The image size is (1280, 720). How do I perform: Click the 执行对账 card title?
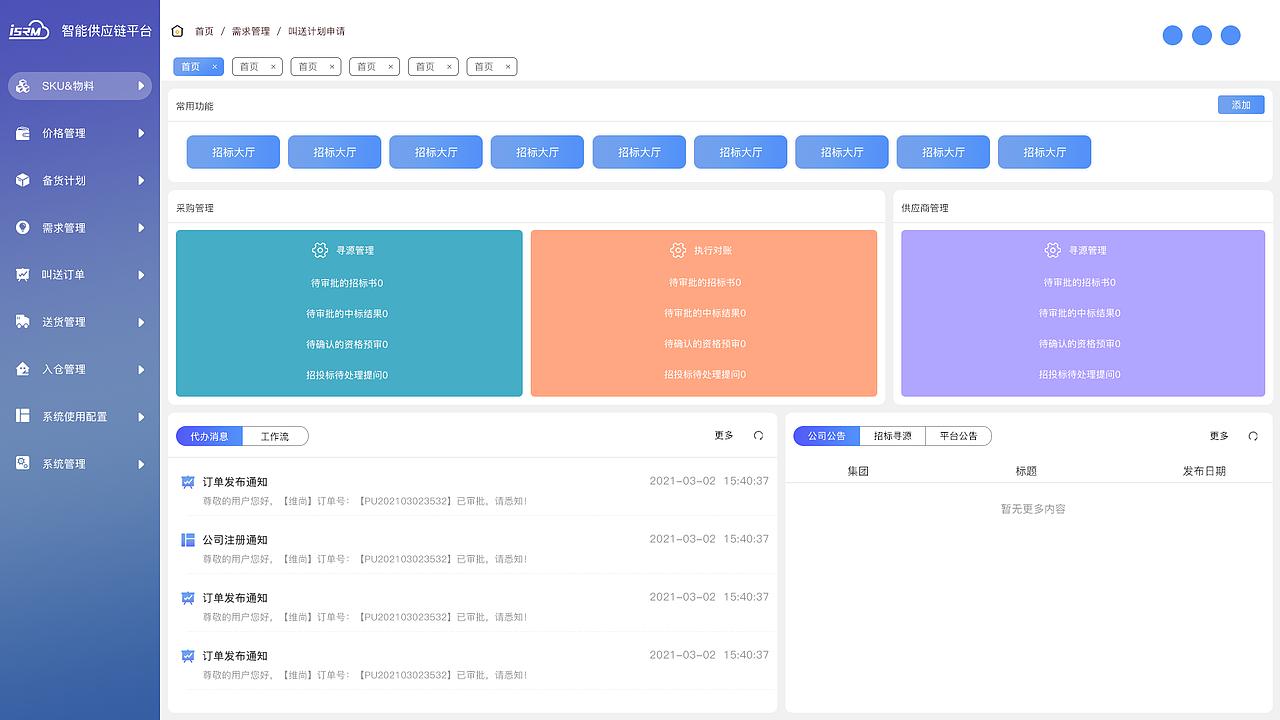click(713, 250)
